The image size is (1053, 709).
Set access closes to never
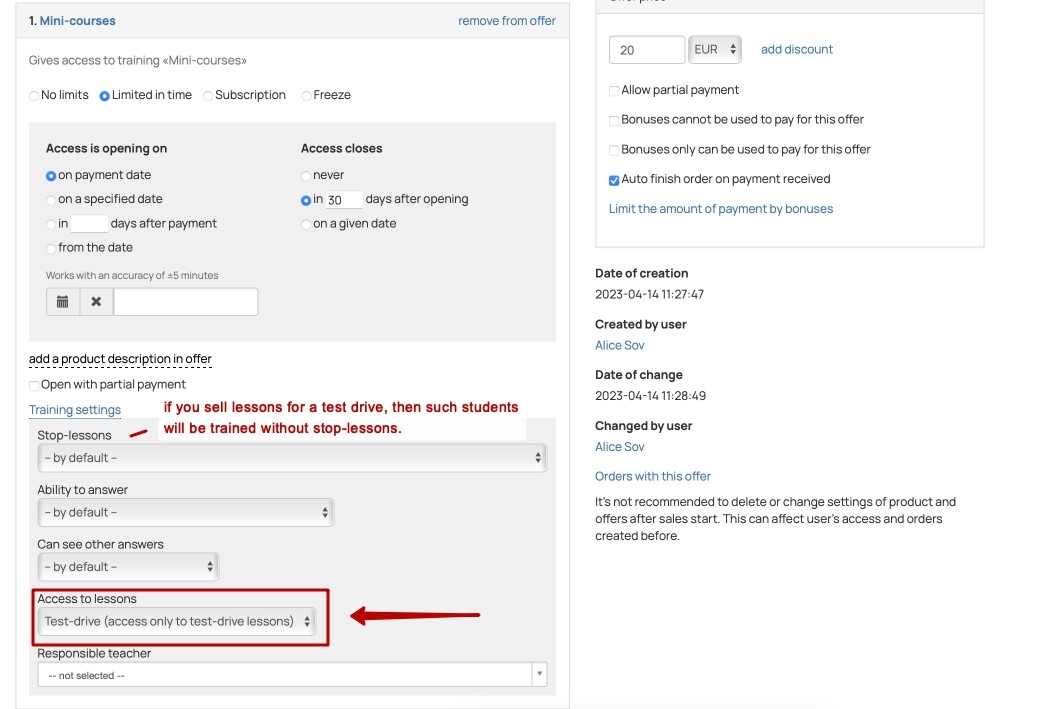point(306,176)
